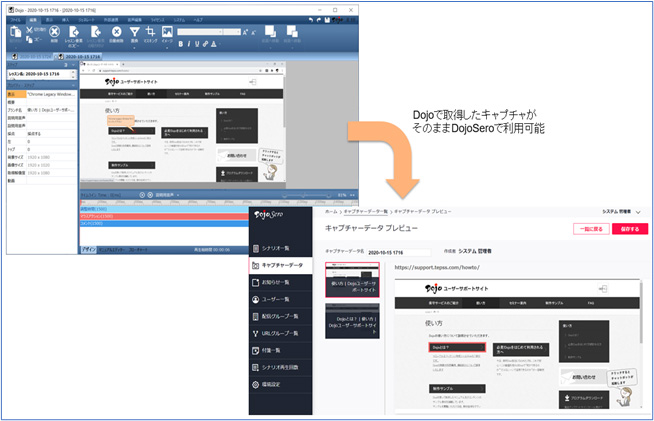Open 付箋一覧 in the sidebar
654x421 pixels.
pyautogui.click(x=281, y=351)
